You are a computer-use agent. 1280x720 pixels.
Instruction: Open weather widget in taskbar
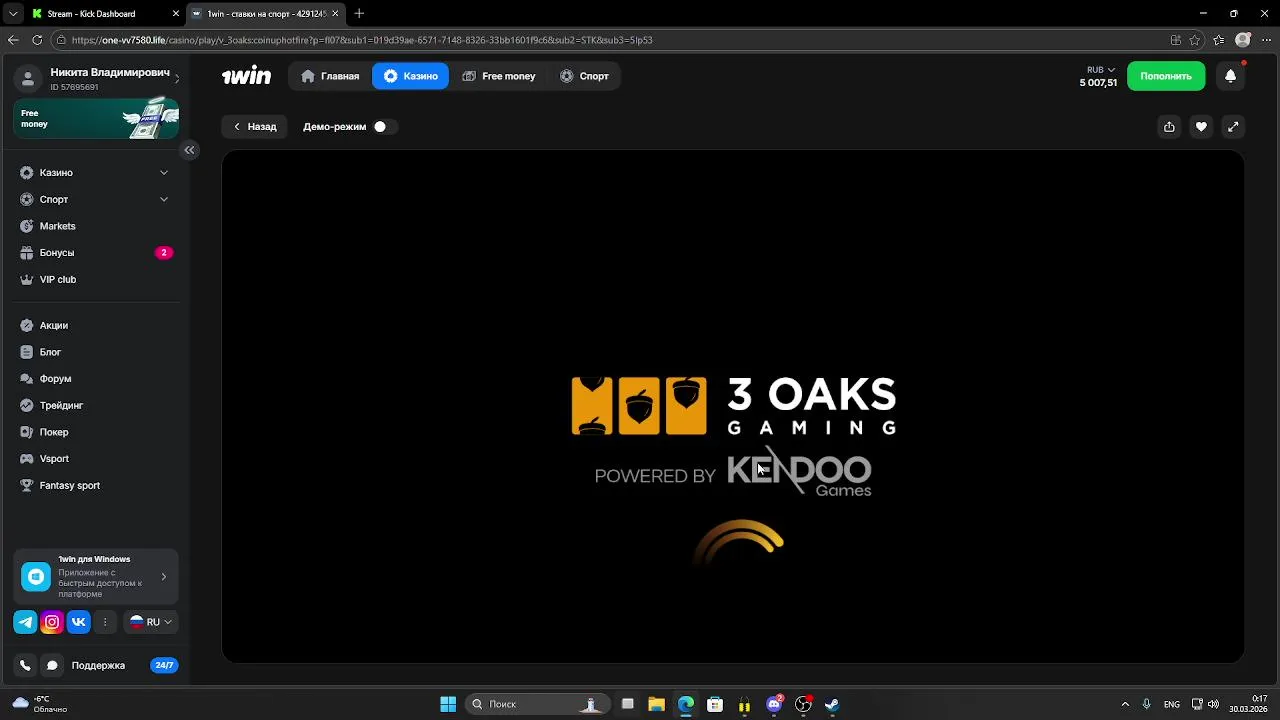(42, 704)
